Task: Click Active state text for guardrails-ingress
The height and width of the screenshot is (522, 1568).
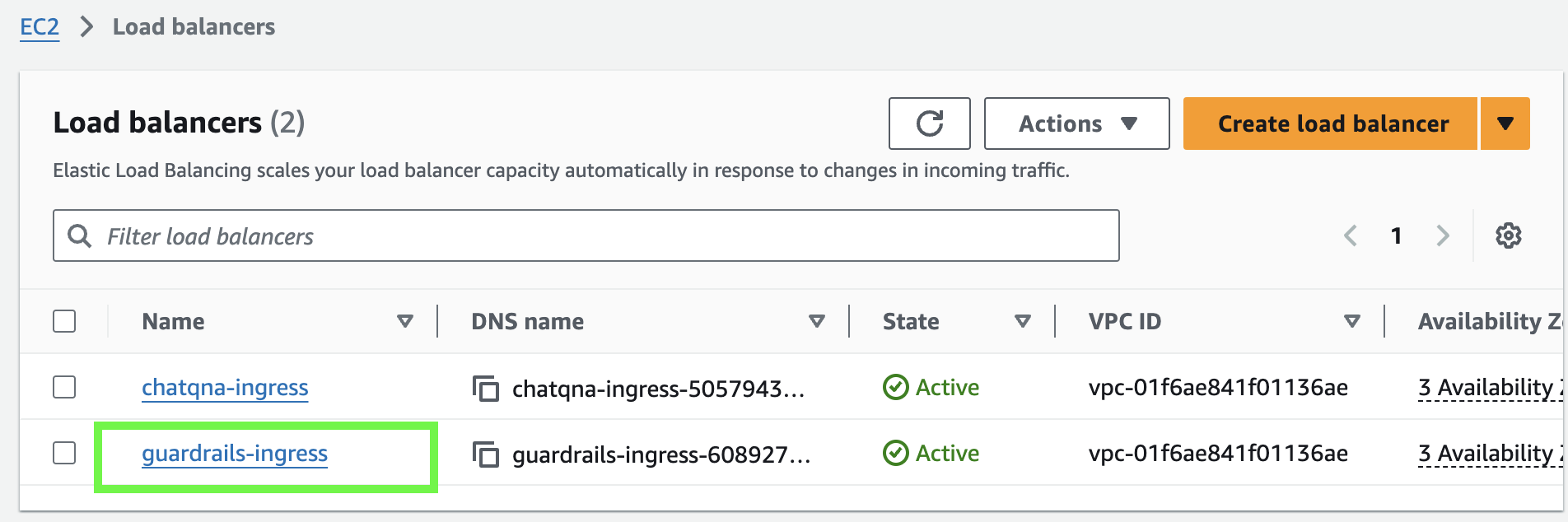Action: tap(947, 453)
